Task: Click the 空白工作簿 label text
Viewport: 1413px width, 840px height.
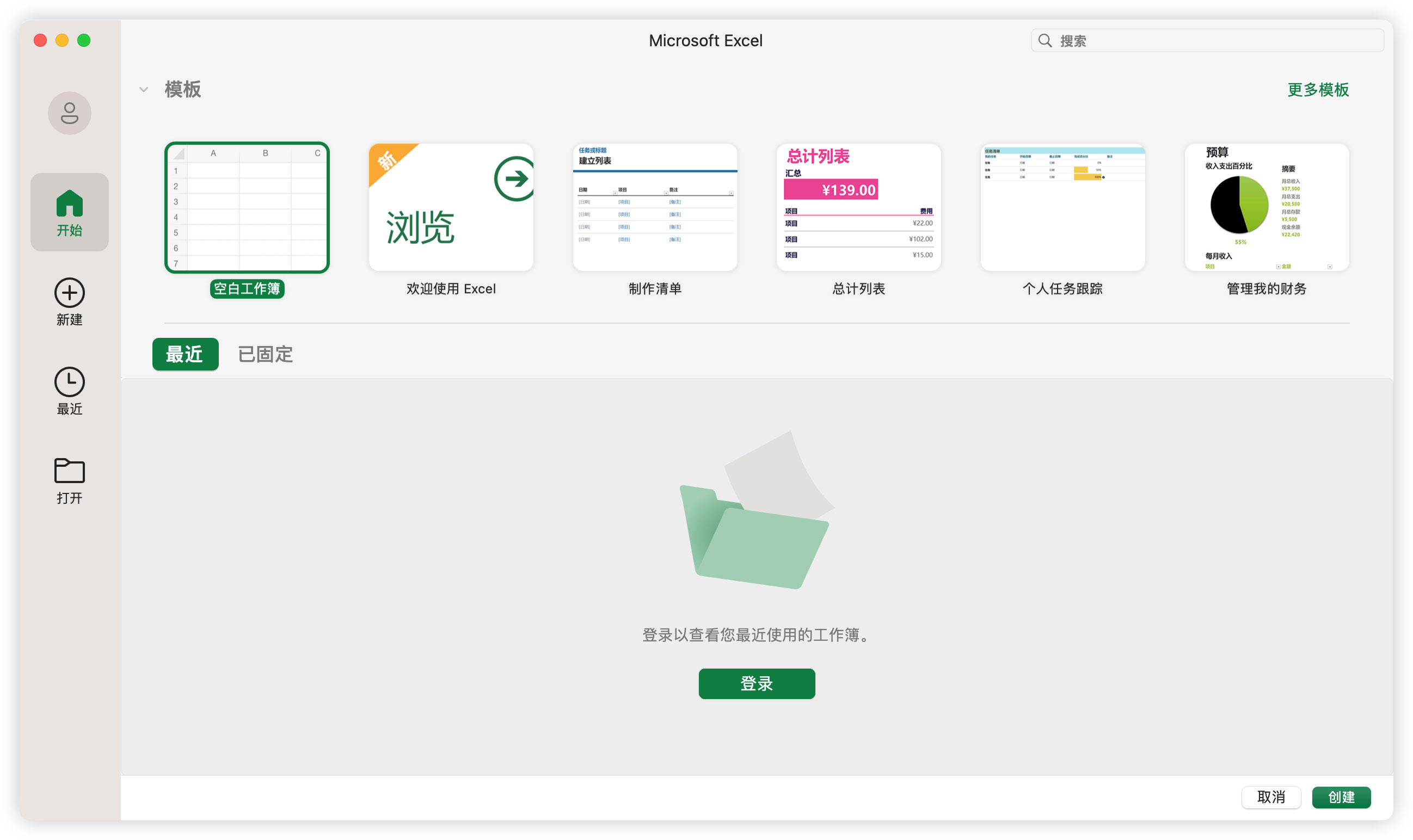Action: coord(247,289)
